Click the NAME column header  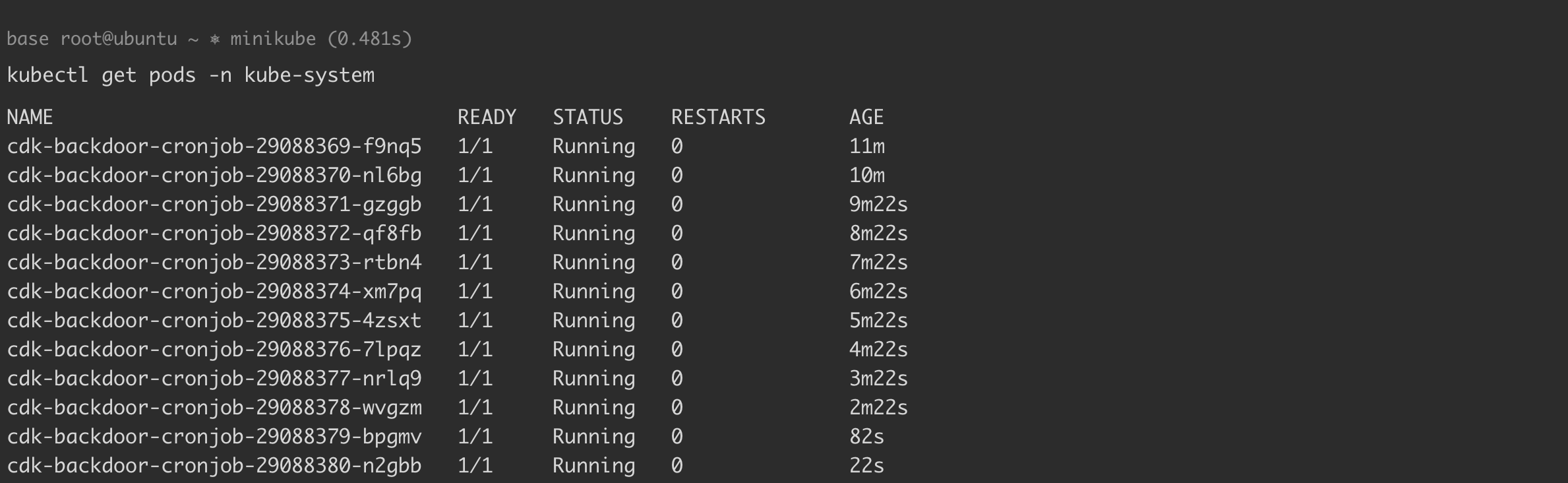(30, 117)
